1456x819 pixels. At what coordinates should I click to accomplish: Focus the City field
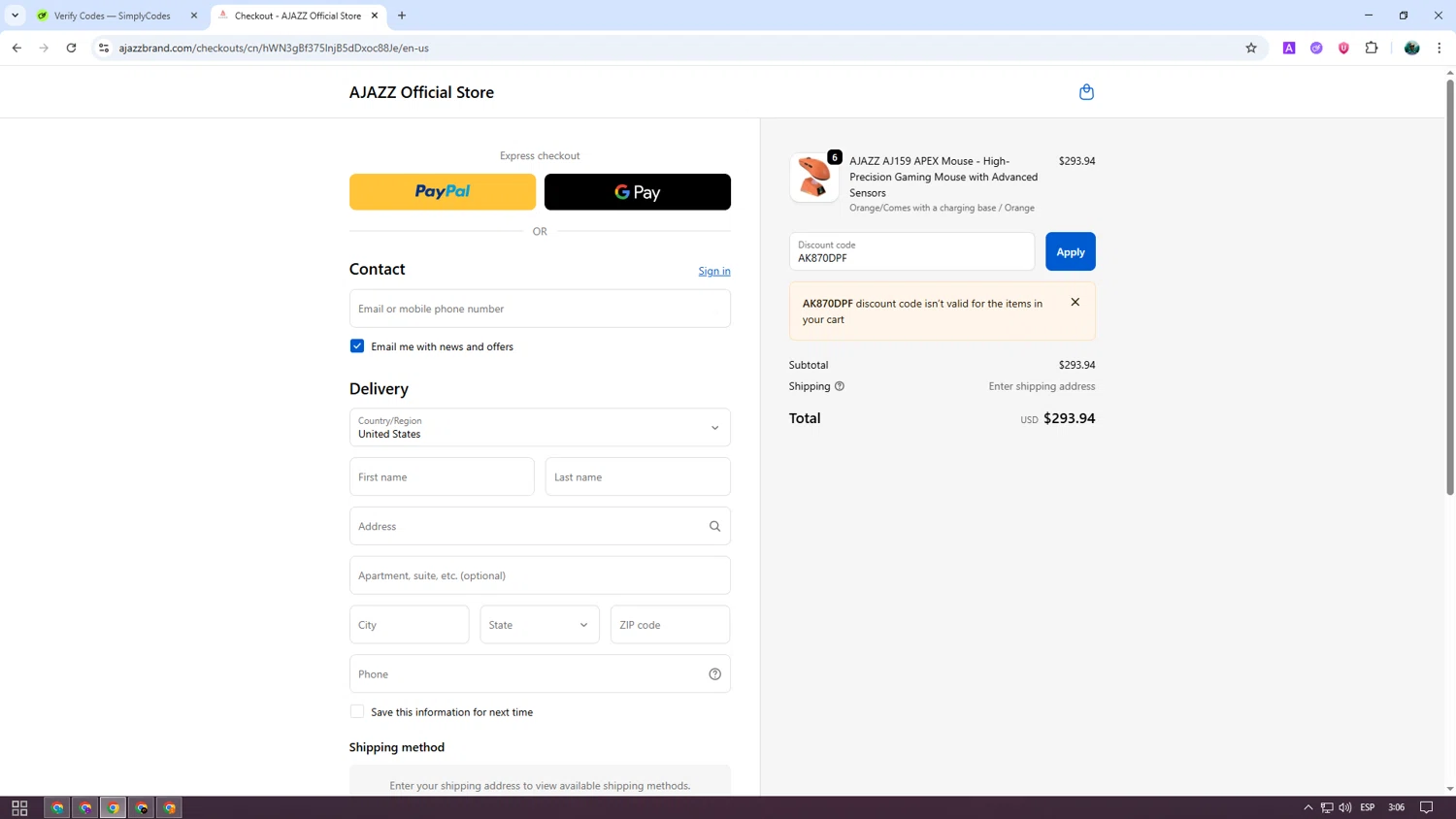410,625
